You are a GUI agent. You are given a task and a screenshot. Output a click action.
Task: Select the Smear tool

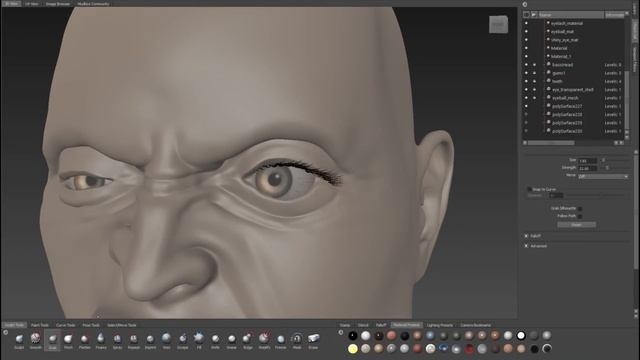click(x=231, y=340)
